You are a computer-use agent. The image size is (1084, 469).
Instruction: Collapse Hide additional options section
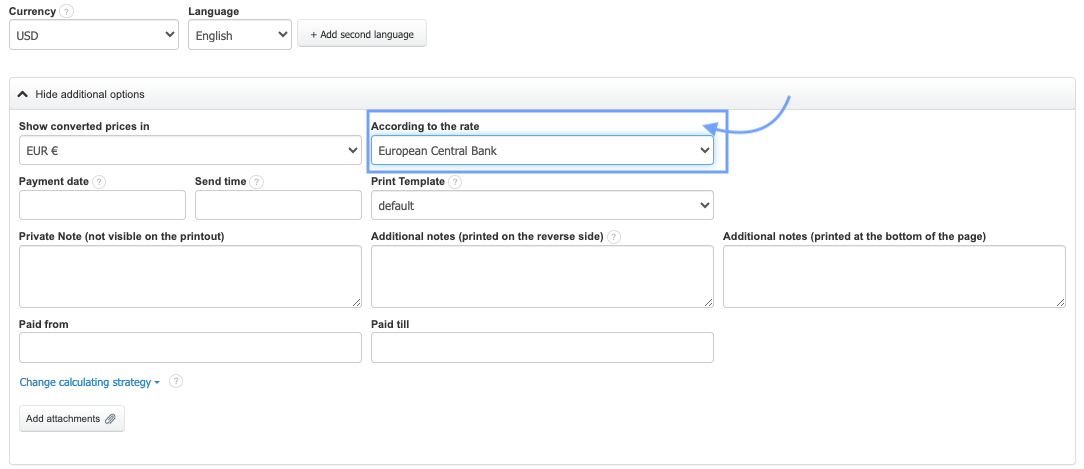click(81, 94)
